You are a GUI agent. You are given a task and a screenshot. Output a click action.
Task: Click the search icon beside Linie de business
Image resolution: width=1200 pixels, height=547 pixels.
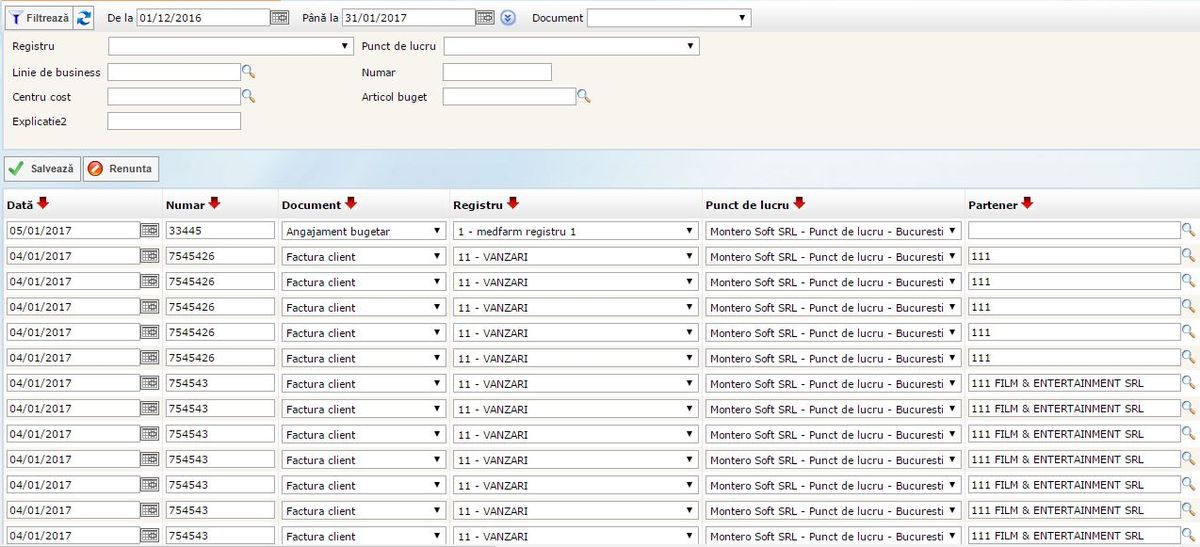[x=249, y=72]
